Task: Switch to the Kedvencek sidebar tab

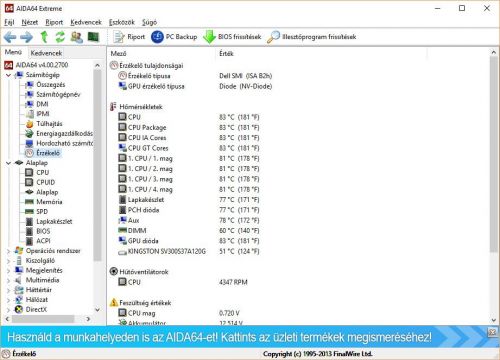Action: click(46, 53)
